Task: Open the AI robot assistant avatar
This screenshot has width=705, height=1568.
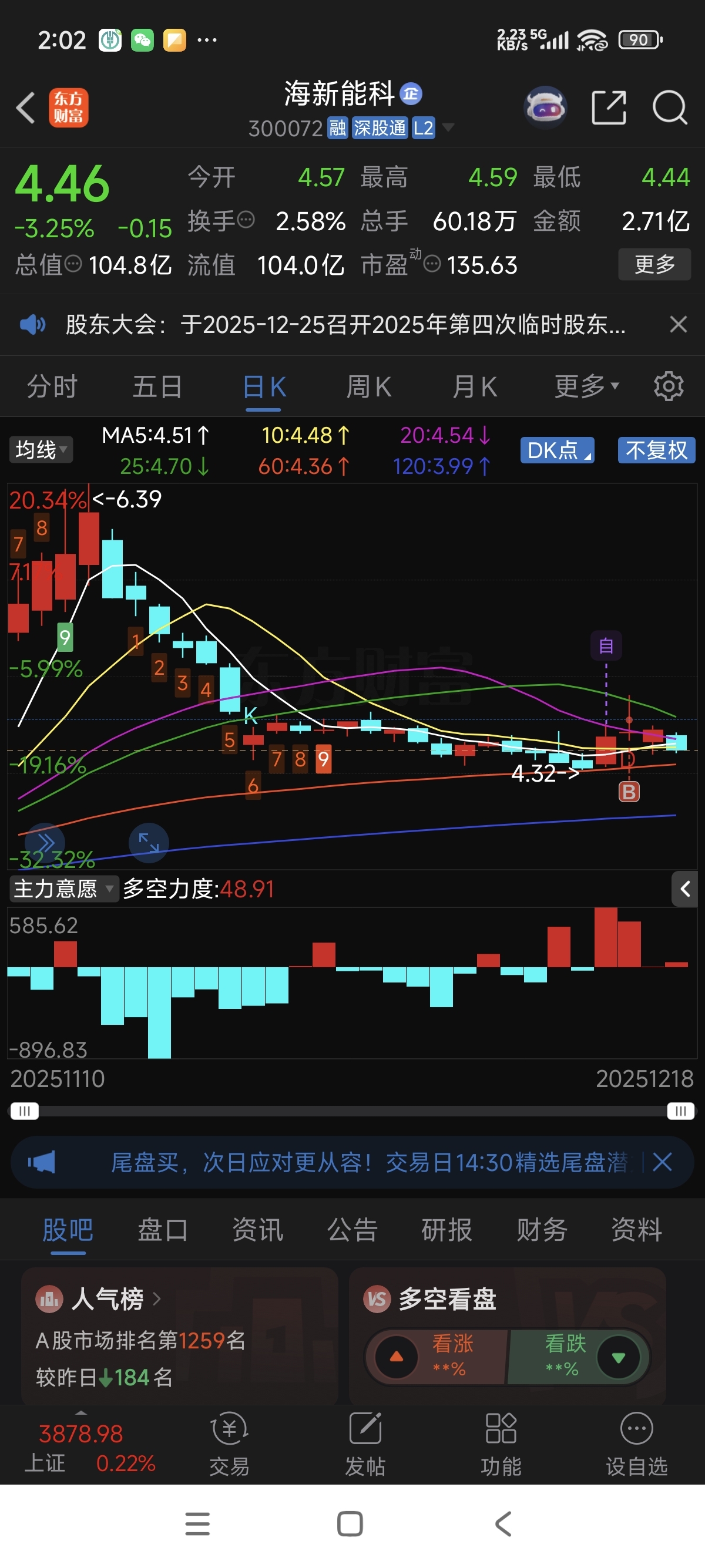Action: point(545,107)
